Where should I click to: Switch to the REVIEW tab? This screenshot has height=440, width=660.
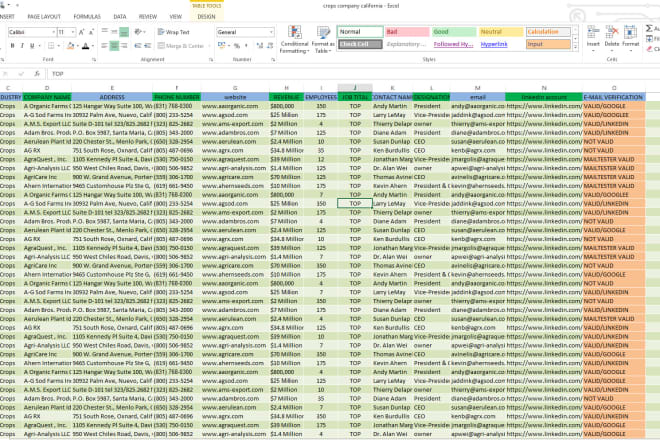[148, 16]
